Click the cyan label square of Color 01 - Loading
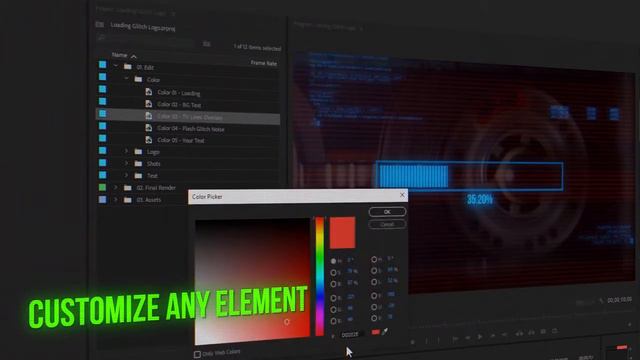The image size is (640, 360). coord(102,89)
